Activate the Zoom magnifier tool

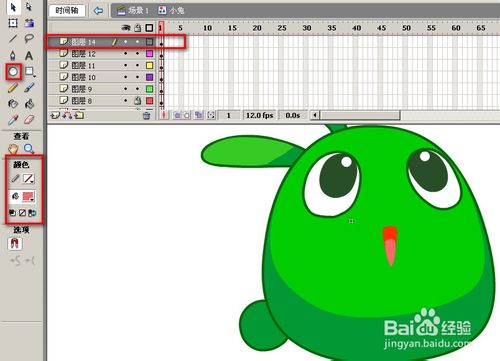pyautogui.click(x=29, y=148)
